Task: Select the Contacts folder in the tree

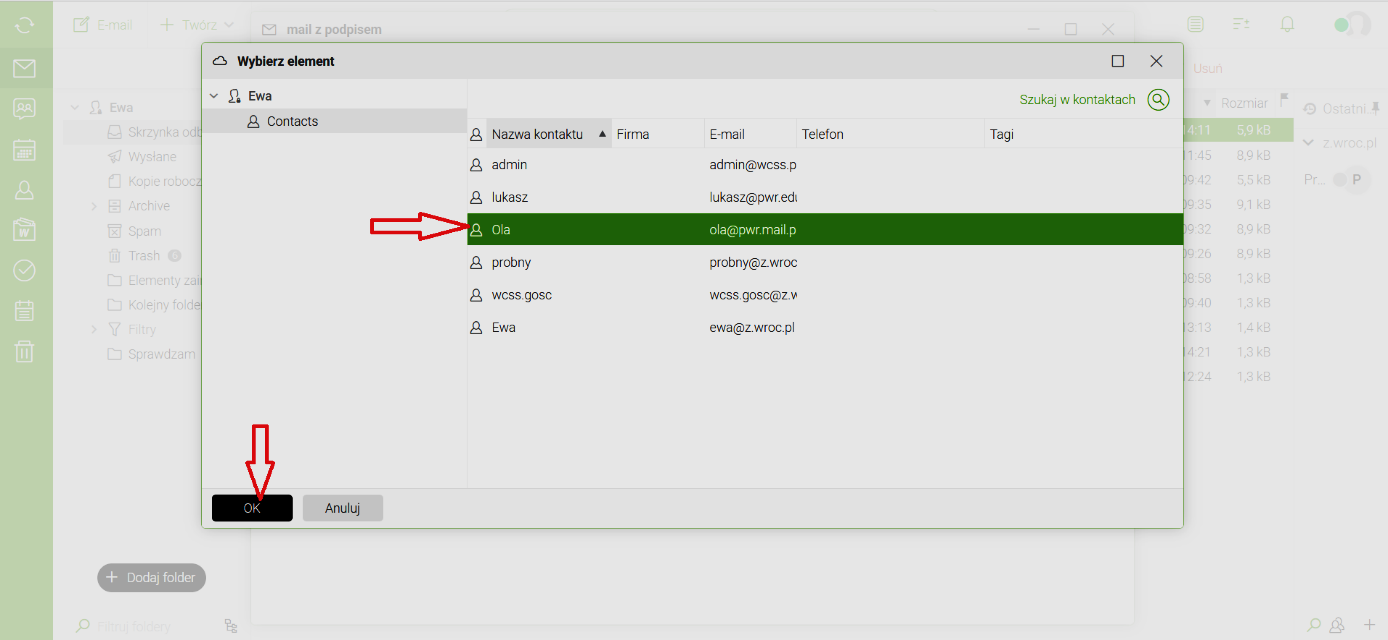Action: (x=292, y=121)
